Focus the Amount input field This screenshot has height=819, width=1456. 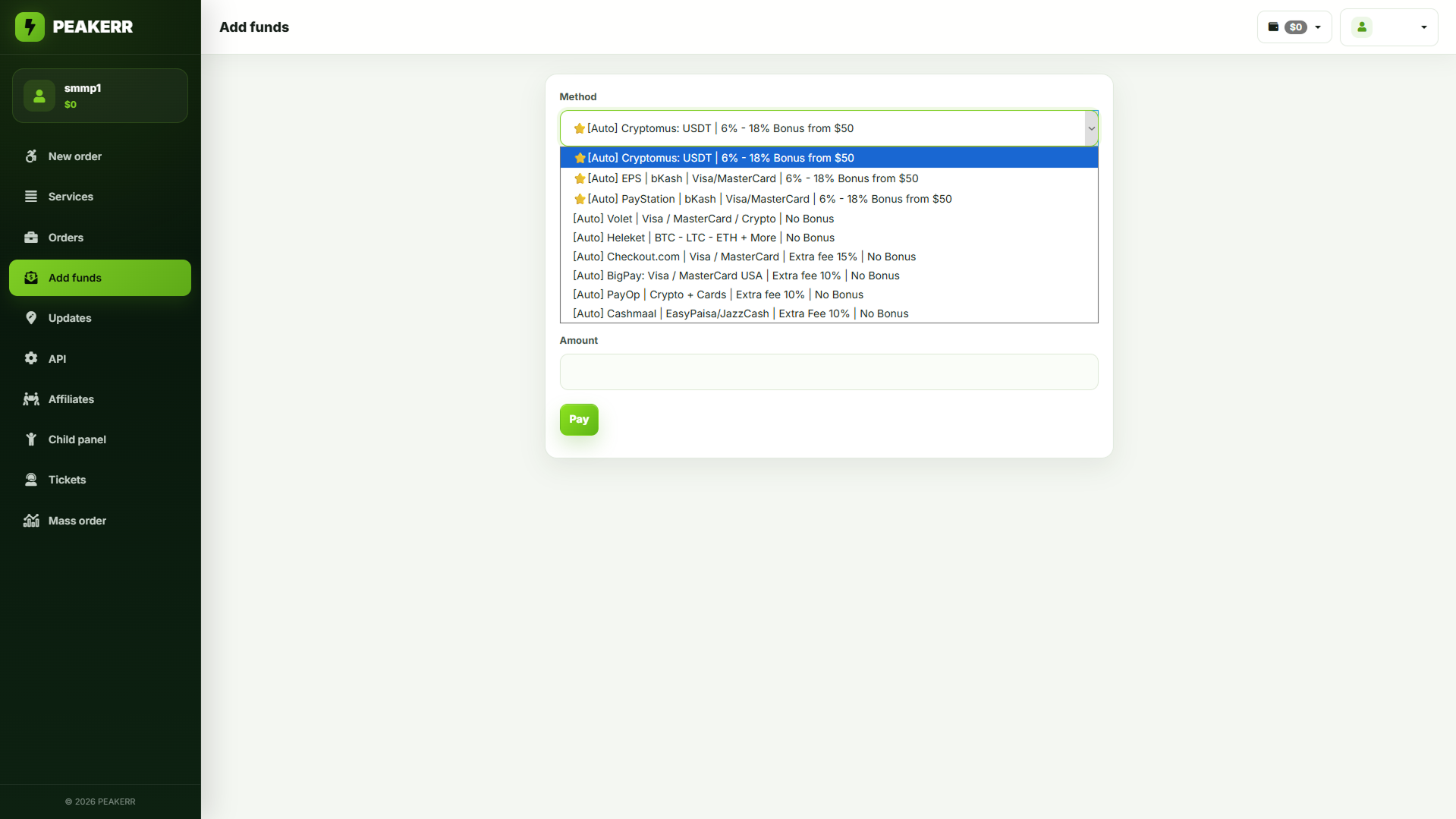829,372
